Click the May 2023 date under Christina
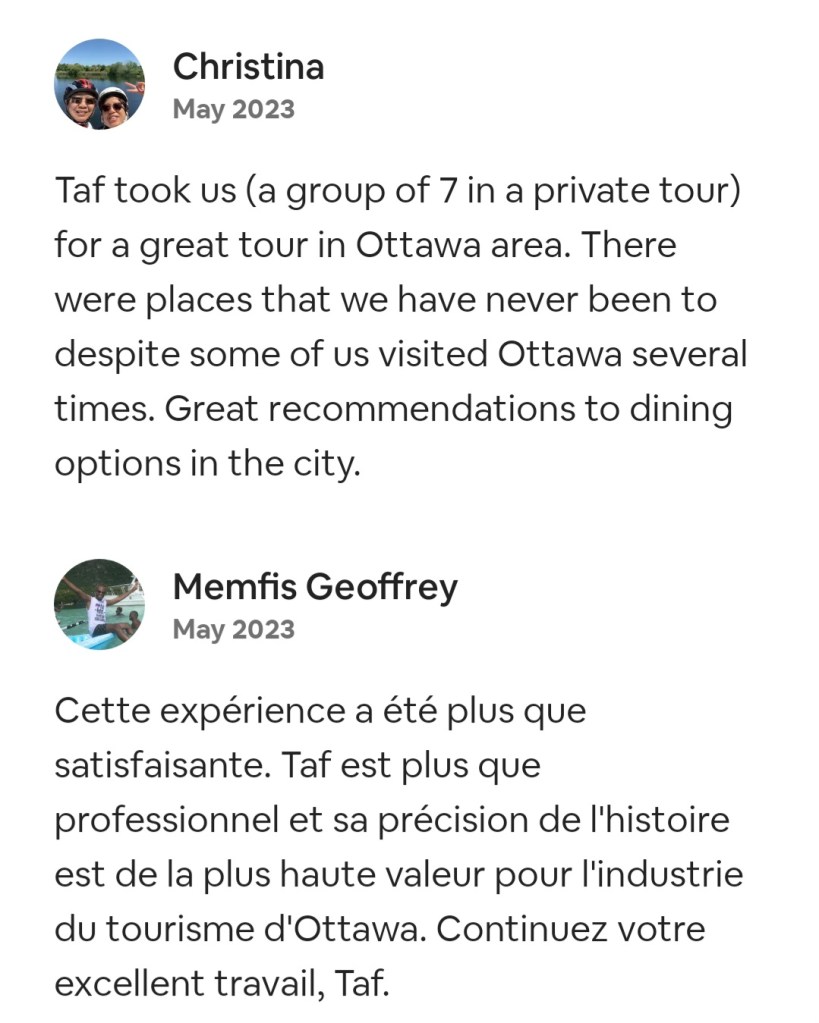 pos(233,109)
